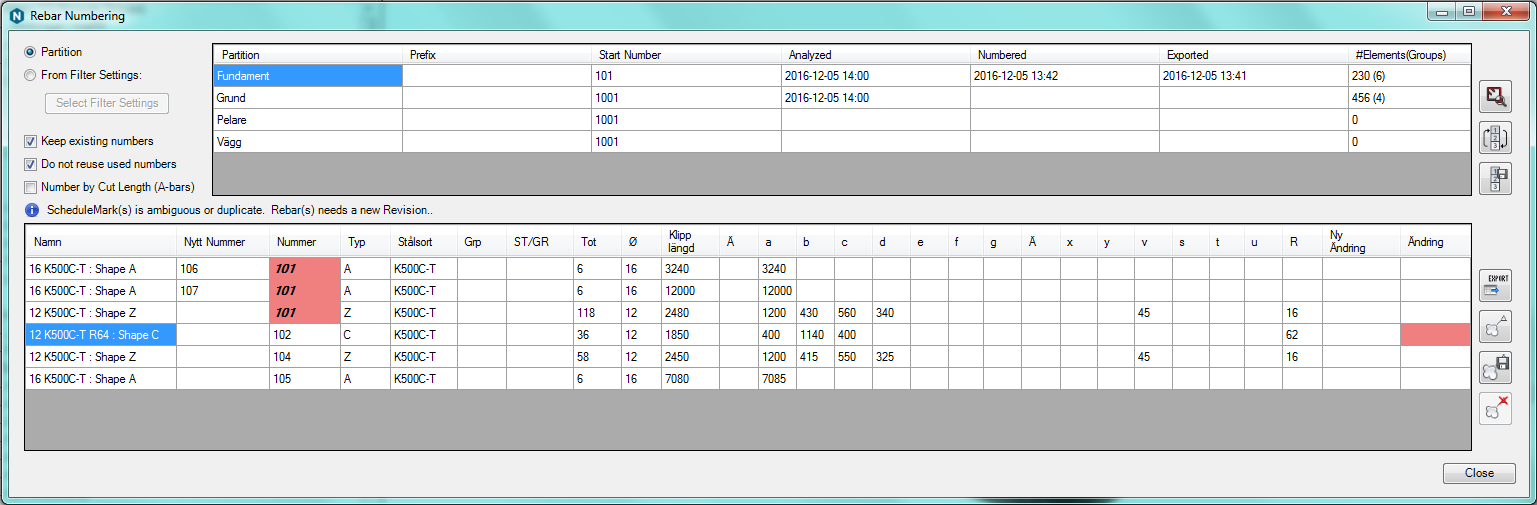Screen dimensions: 1537x505
Task: Click red Ändring cell in Shape C row
Action: coord(1435,335)
